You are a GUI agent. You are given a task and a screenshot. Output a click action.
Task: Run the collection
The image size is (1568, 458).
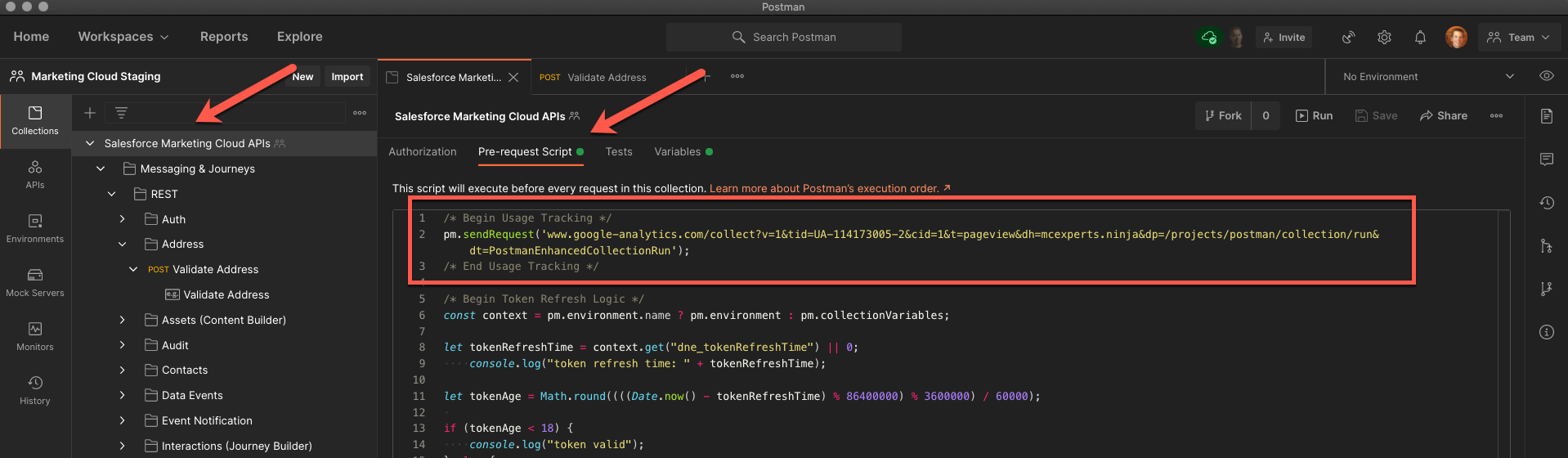[x=1314, y=116]
